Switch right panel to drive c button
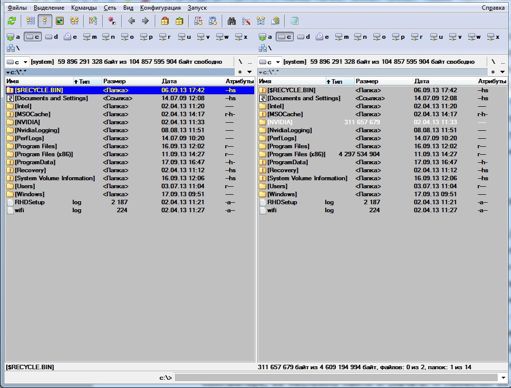 285,37
